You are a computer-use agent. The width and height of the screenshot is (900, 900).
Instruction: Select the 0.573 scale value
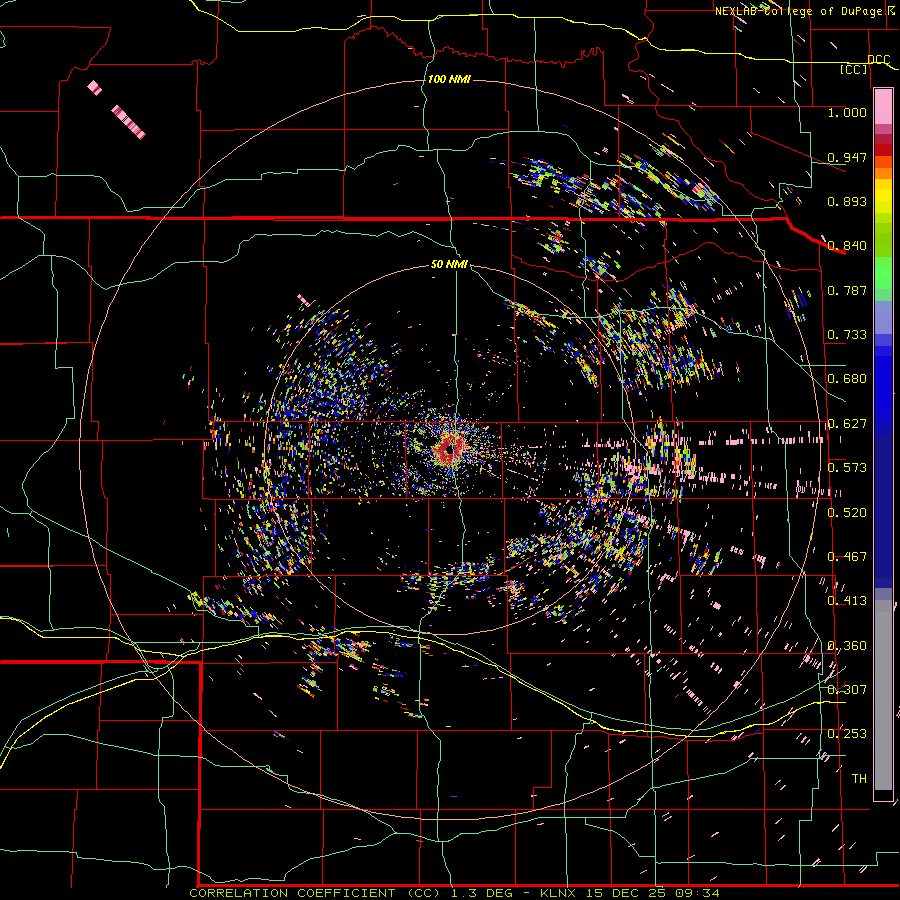pyautogui.click(x=847, y=467)
